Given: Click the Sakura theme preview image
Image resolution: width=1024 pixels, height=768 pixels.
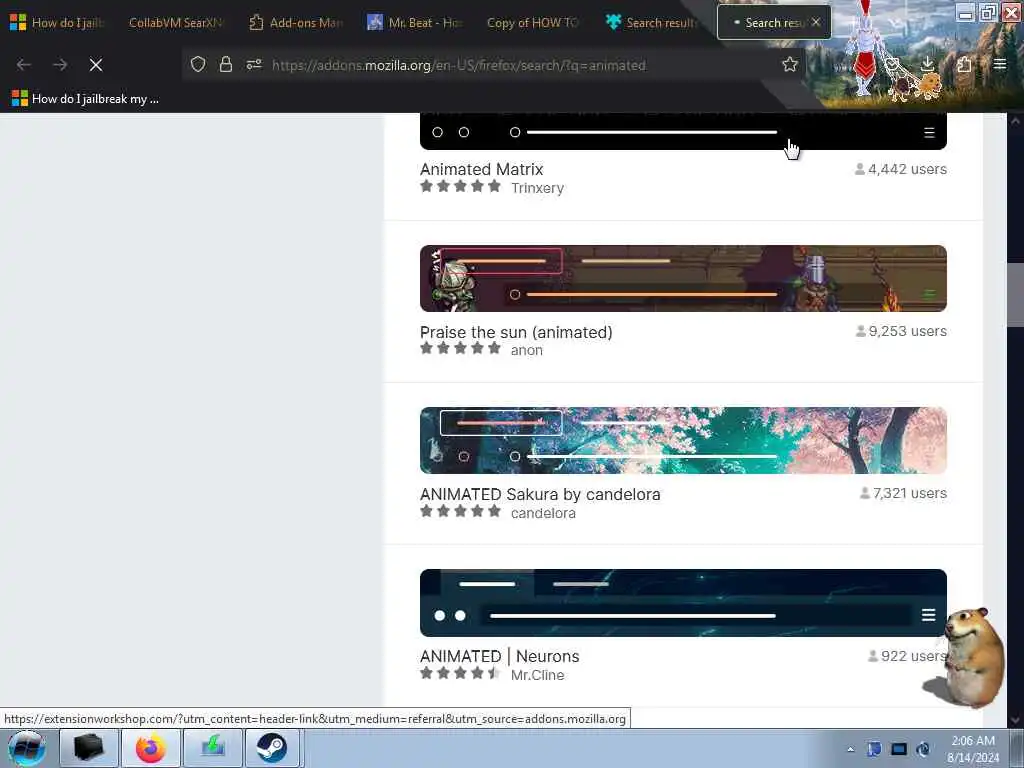Looking at the screenshot, I should [683, 440].
